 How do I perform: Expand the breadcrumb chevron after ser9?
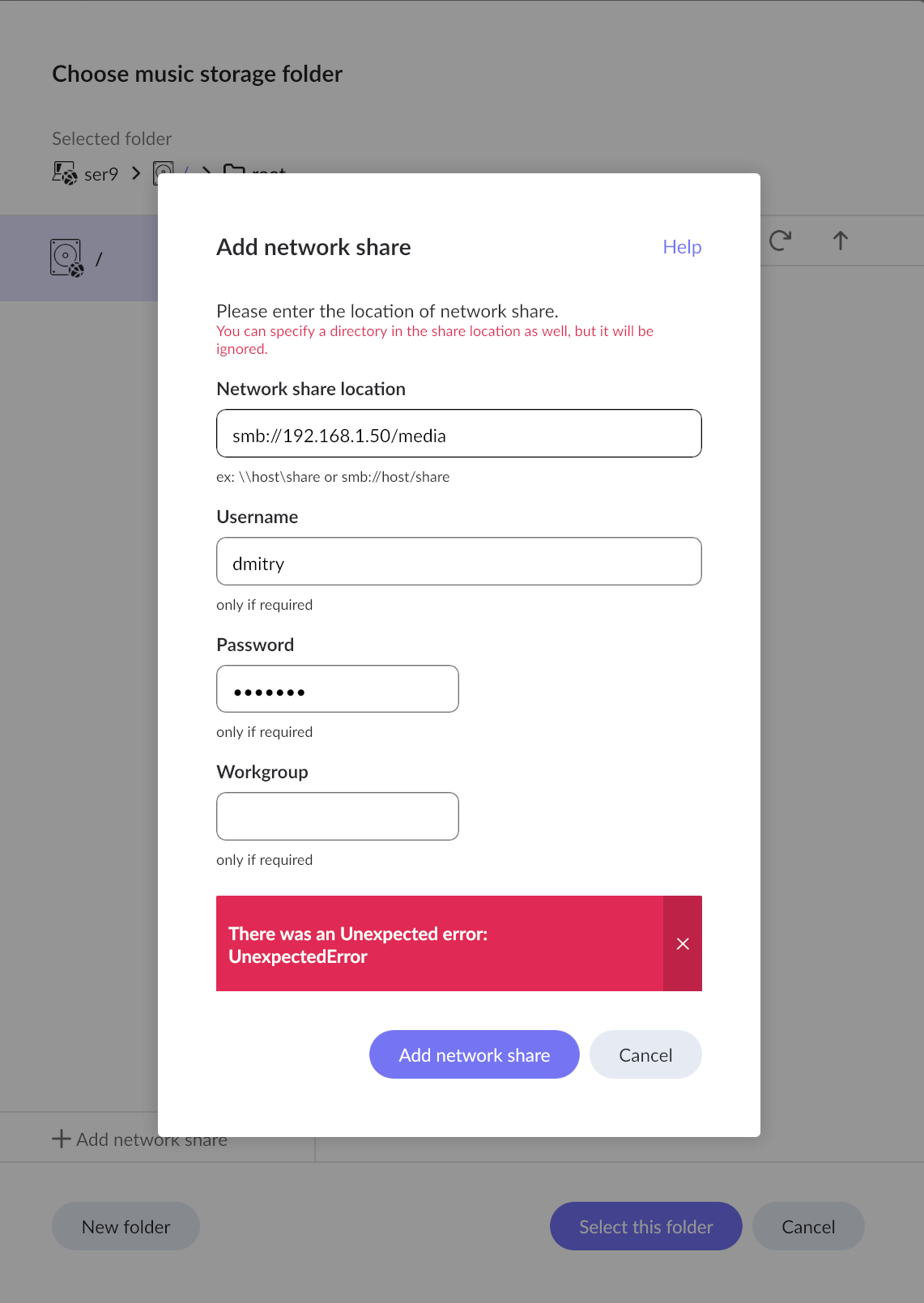[x=136, y=173]
